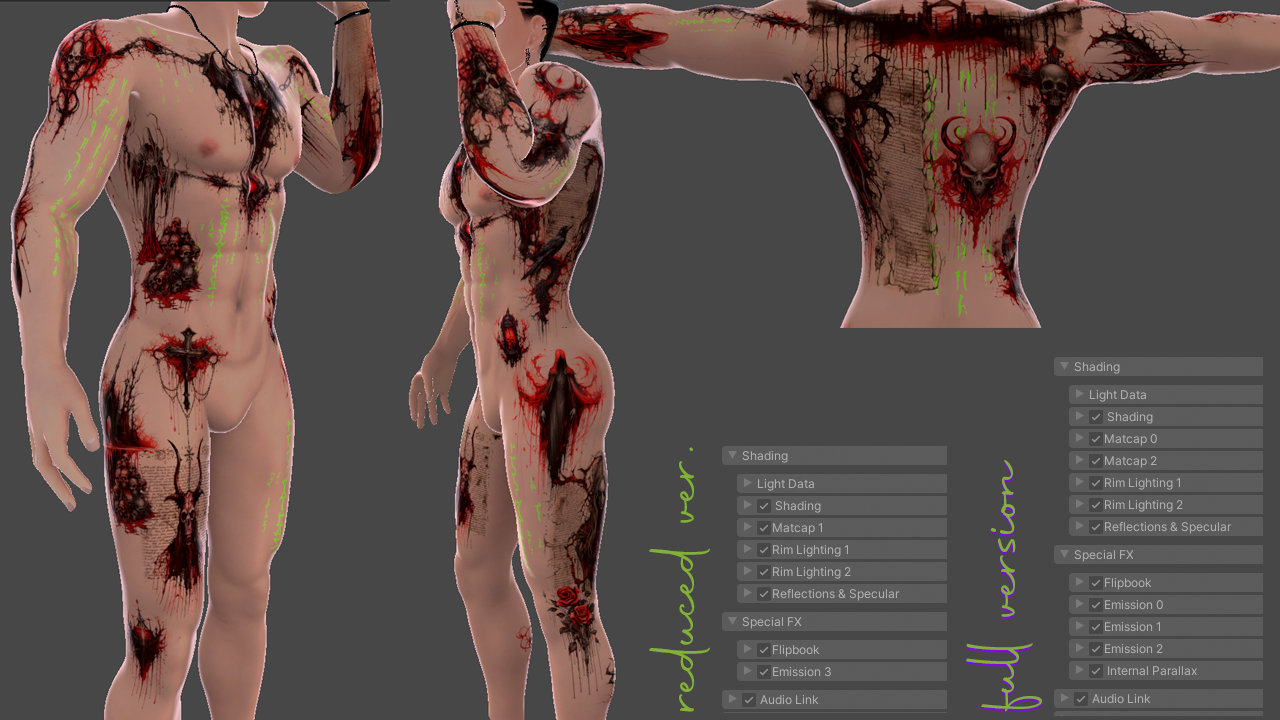Viewport: 1280px width, 720px height.
Task: Expand the Emission 0 row triangle
Action: [x=1079, y=605]
